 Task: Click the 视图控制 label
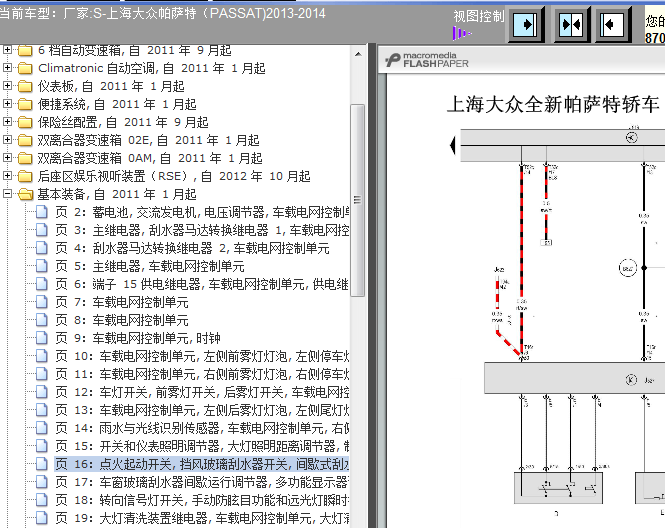(478, 16)
